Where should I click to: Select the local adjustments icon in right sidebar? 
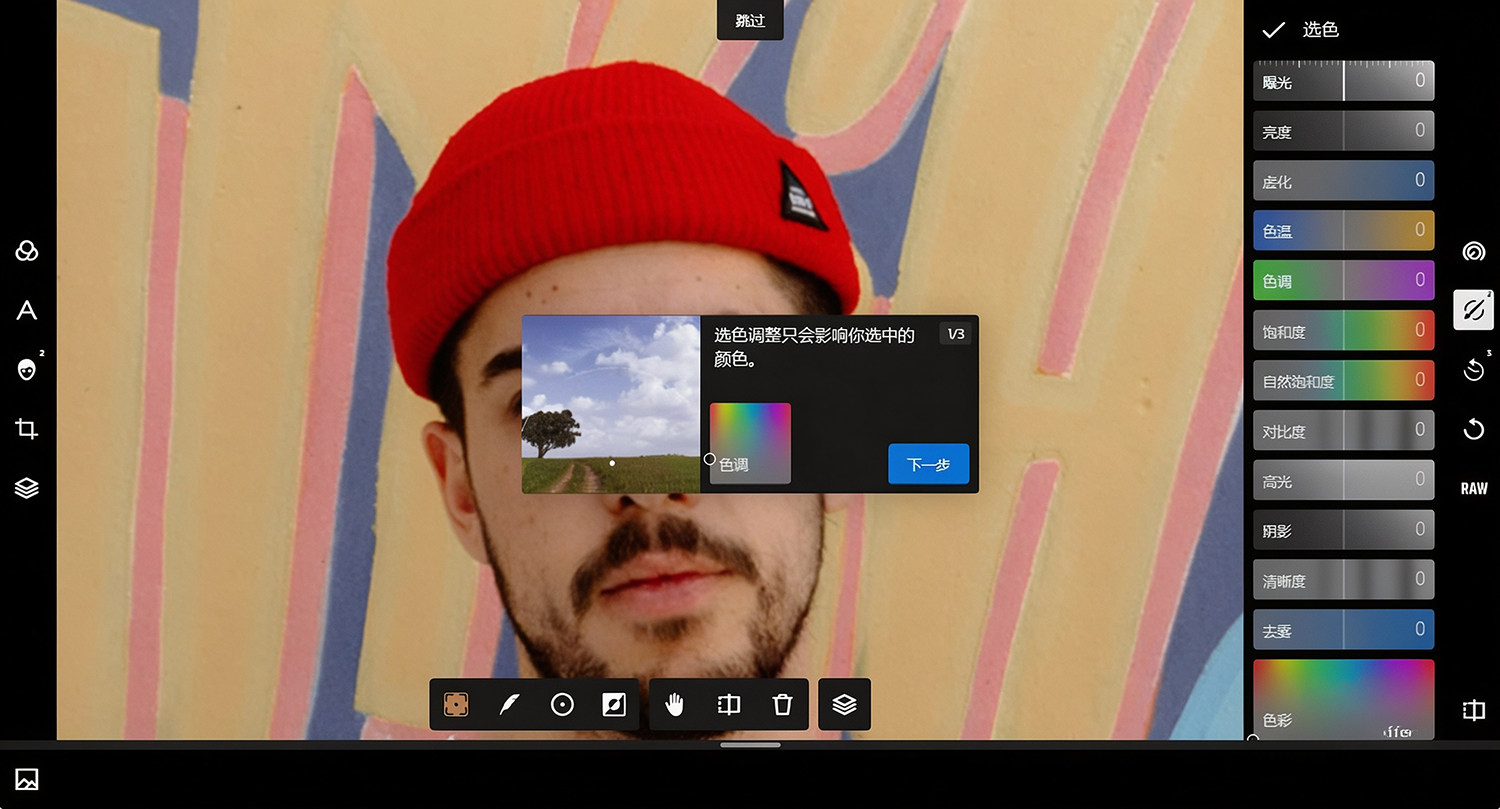point(1473,310)
